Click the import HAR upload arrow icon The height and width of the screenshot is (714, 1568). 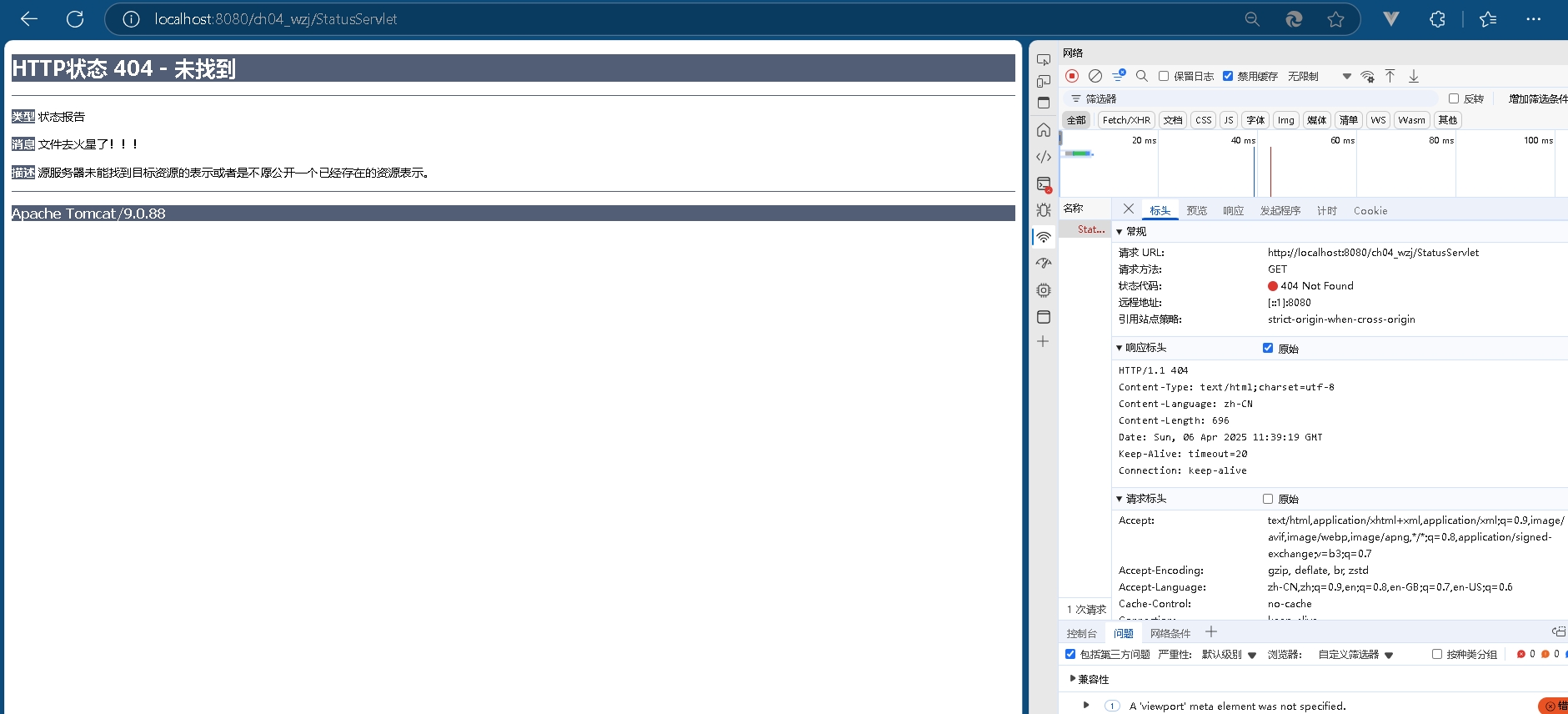pos(1390,76)
